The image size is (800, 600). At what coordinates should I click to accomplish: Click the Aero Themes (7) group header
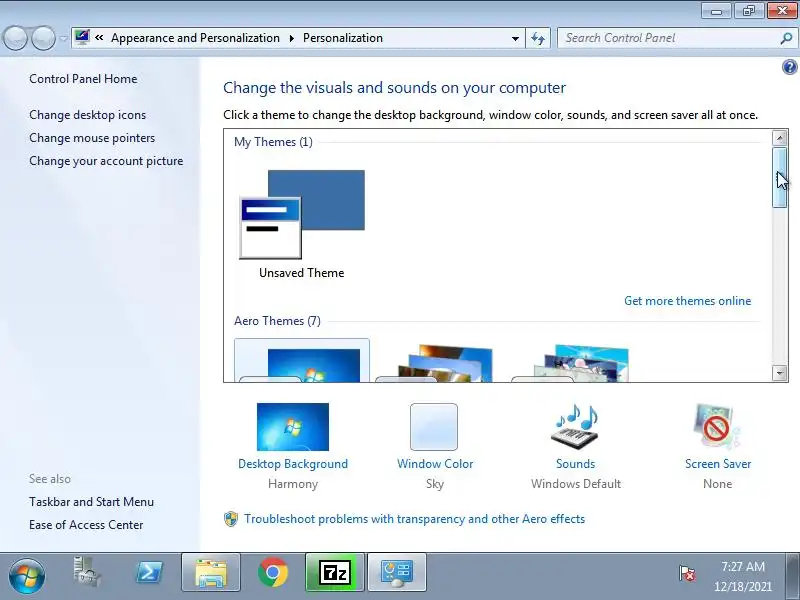277,321
